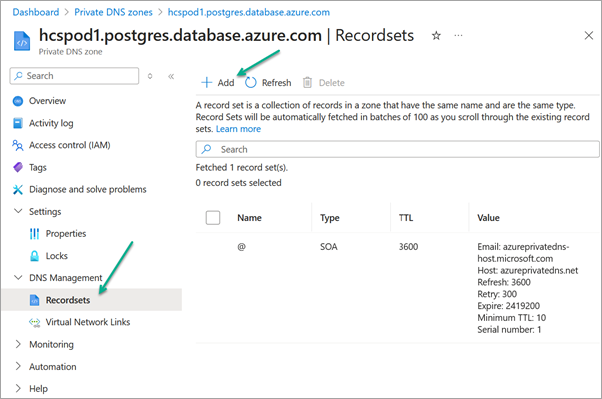The width and height of the screenshot is (602, 399).
Task: Open the ellipsis more options menu
Action: [x=458, y=35]
